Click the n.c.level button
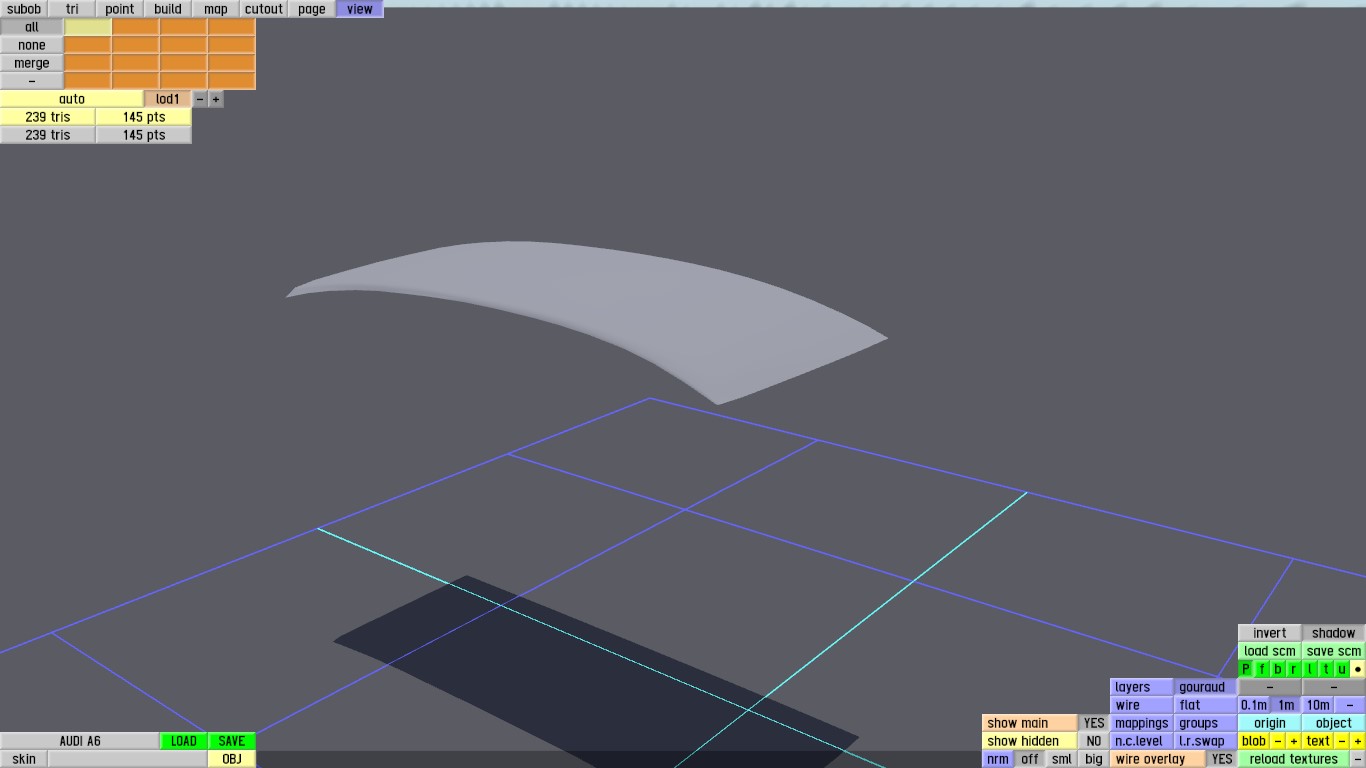The width and height of the screenshot is (1366, 768). pyautogui.click(x=1142, y=741)
